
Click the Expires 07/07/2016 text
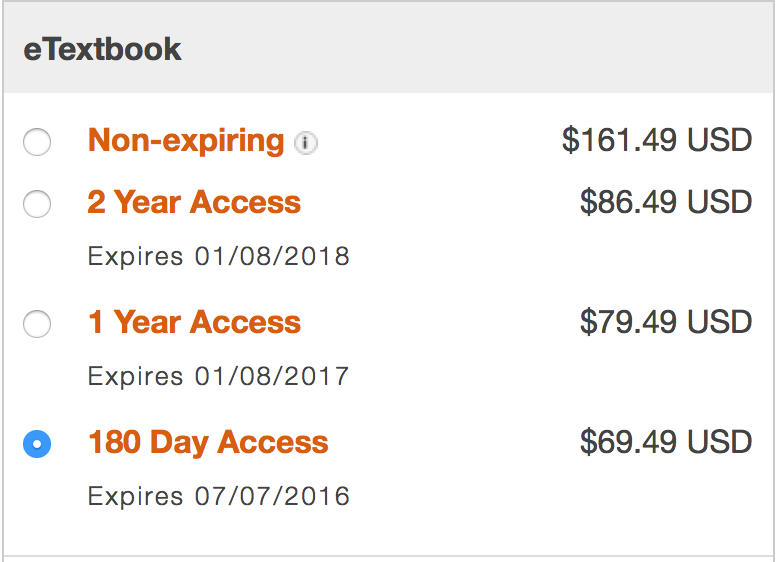tap(219, 496)
